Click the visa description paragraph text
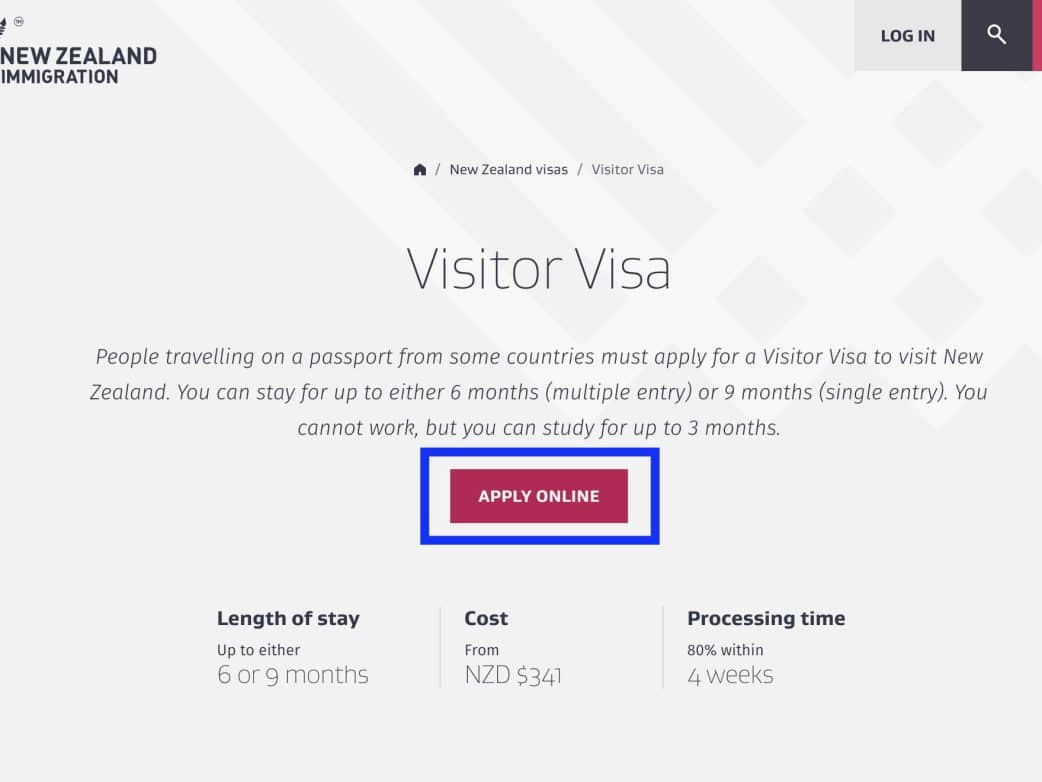Viewport: 1042px width, 782px height. pos(538,392)
